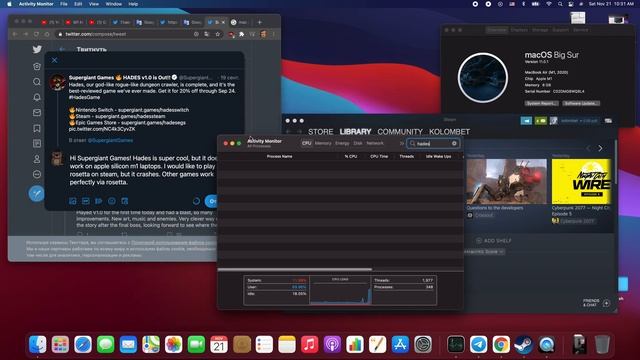The height and width of the screenshot is (360, 640).
Task: Sort by % CPU column
Action: click(351, 156)
